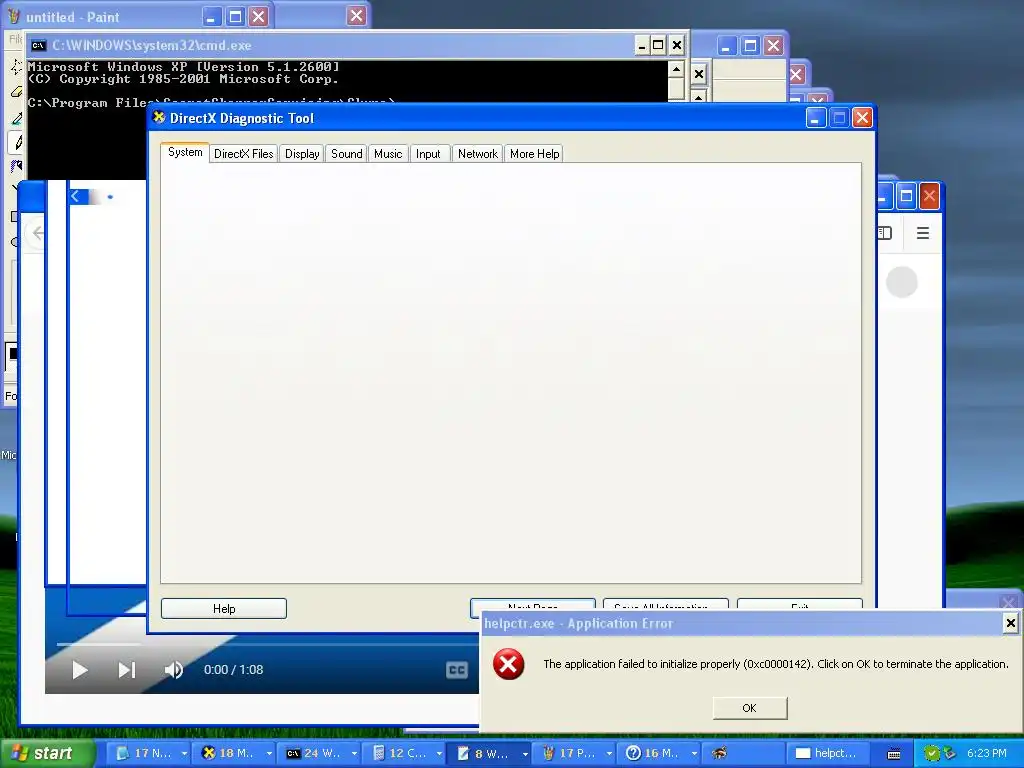This screenshot has height=768, width=1024.
Task: Open the Network tab
Action: [x=477, y=154]
